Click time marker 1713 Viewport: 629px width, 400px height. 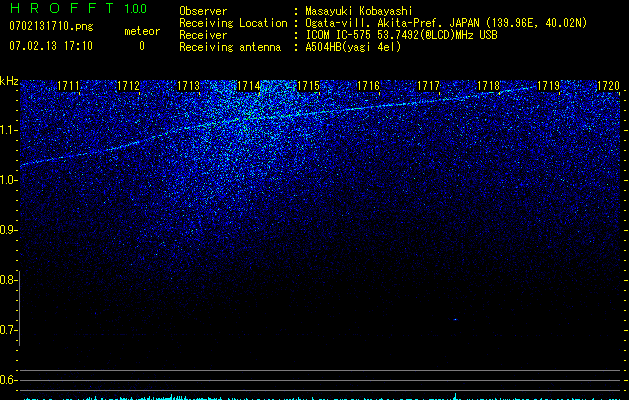pos(189,86)
